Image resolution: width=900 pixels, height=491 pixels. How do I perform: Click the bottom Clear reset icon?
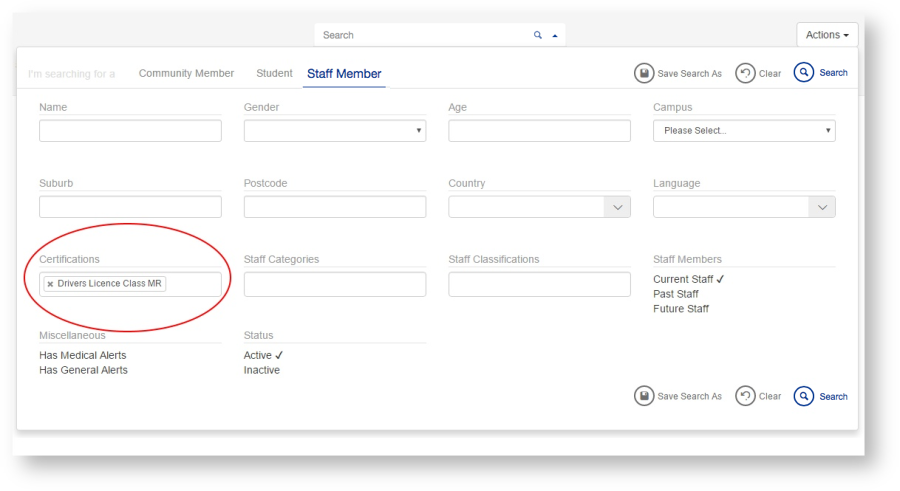745,396
